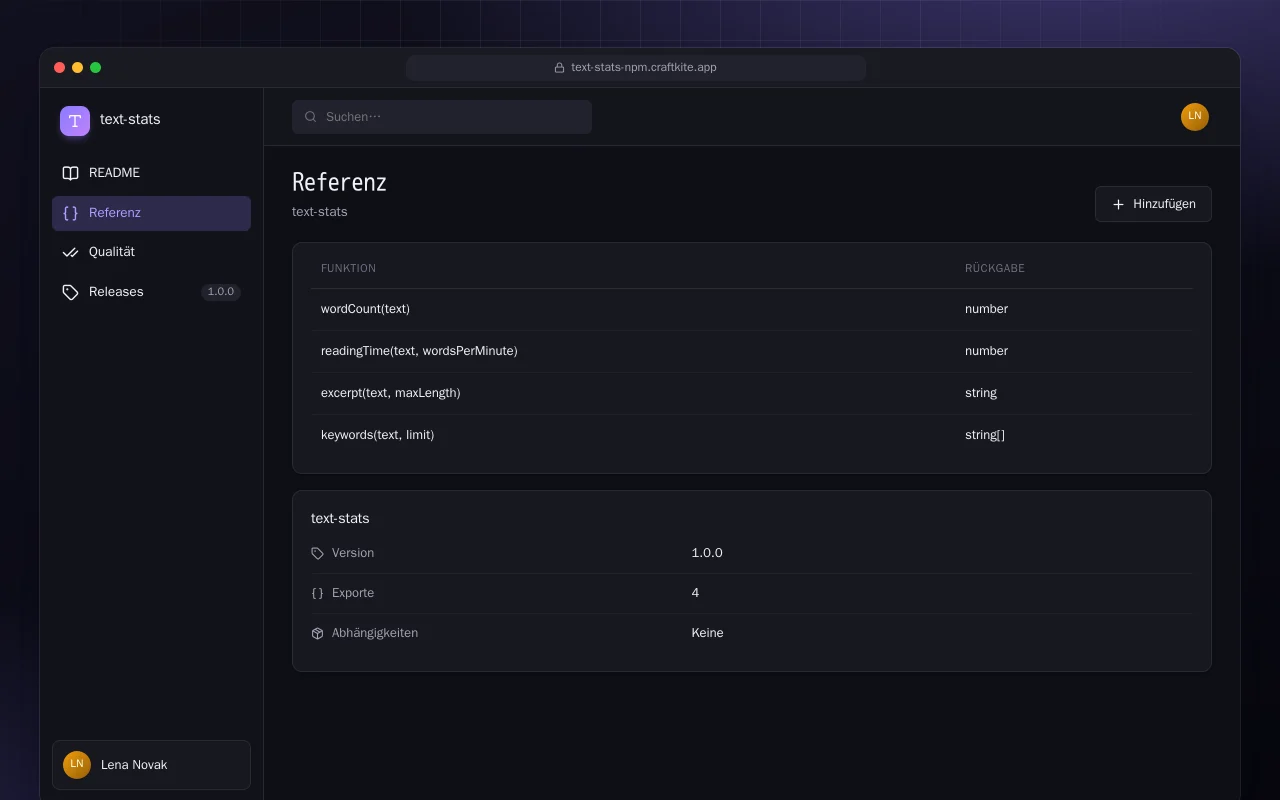This screenshot has height=800, width=1280.
Task: Open the README book icon
Action: click(70, 173)
